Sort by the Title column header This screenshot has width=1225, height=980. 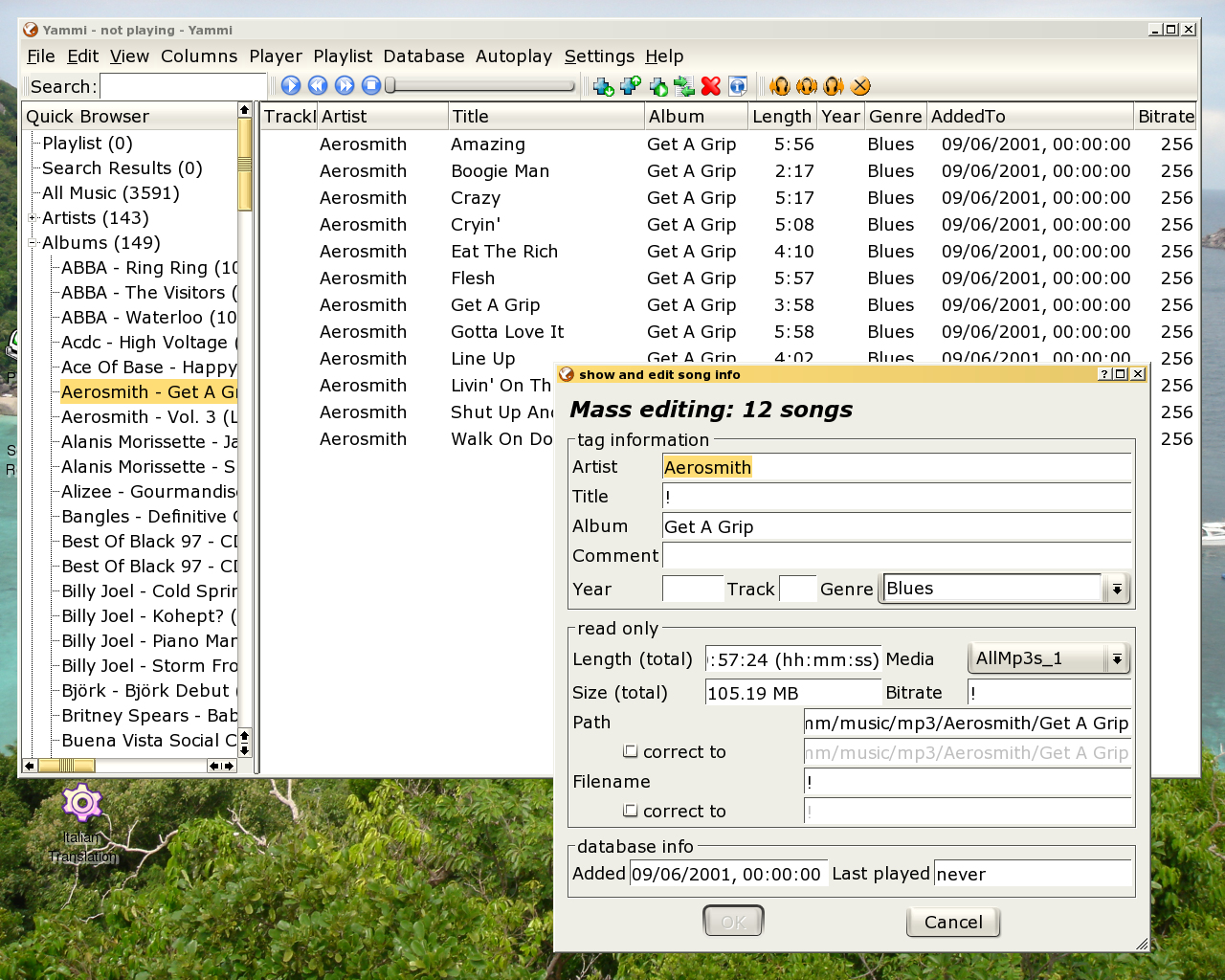click(546, 117)
